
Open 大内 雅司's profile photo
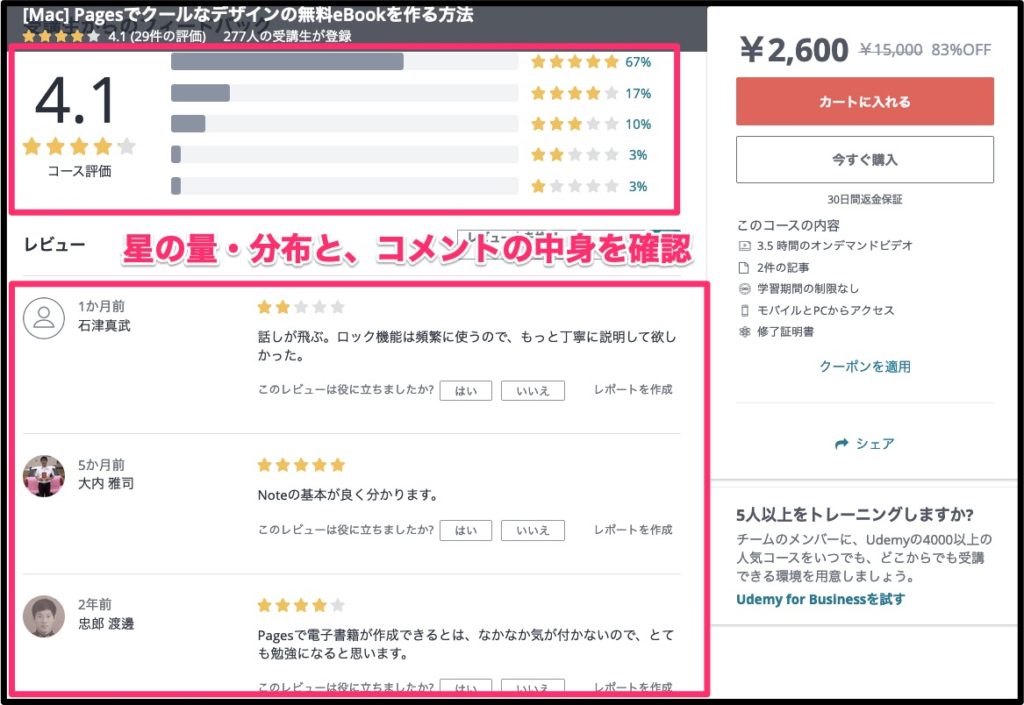[x=43, y=476]
